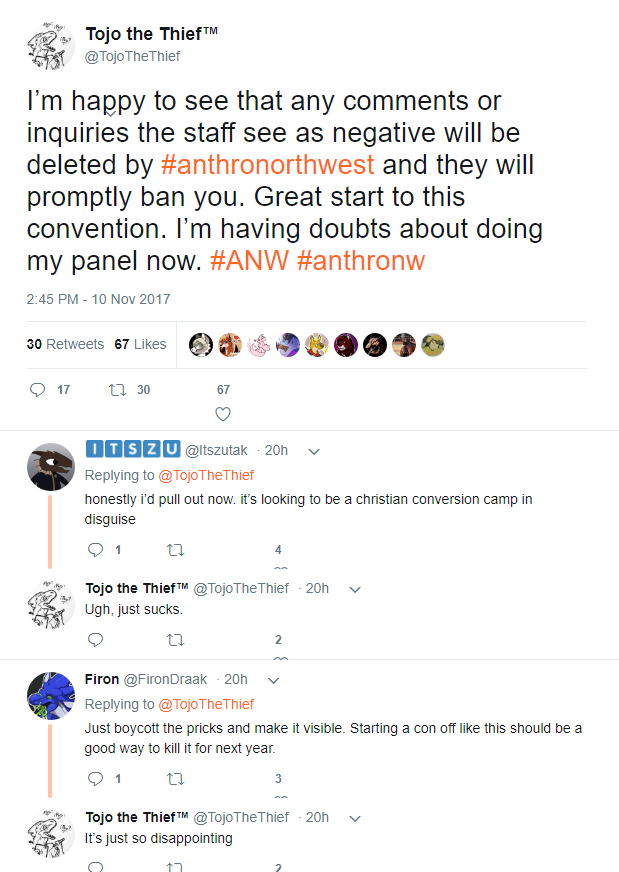Retweet the "Ugh, just sucks." tweet
The width and height of the screenshot is (619, 872).
[x=175, y=639]
